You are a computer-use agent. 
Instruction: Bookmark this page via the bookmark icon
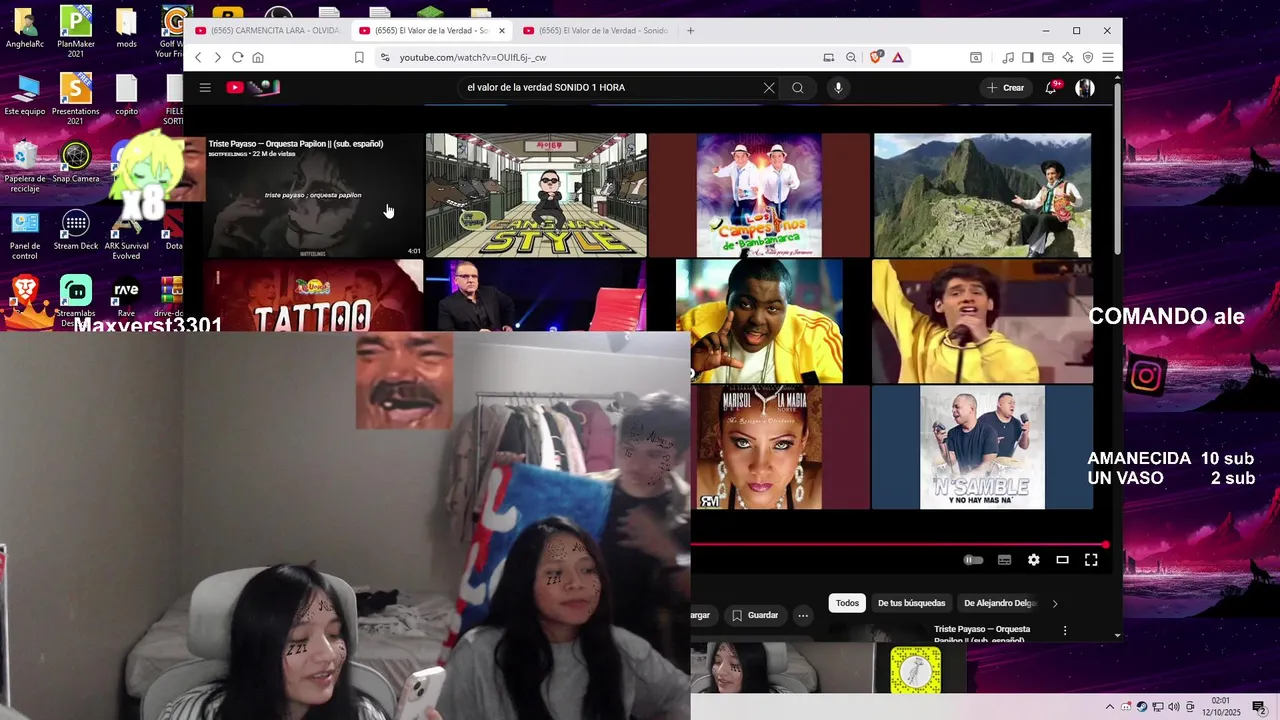(x=359, y=58)
